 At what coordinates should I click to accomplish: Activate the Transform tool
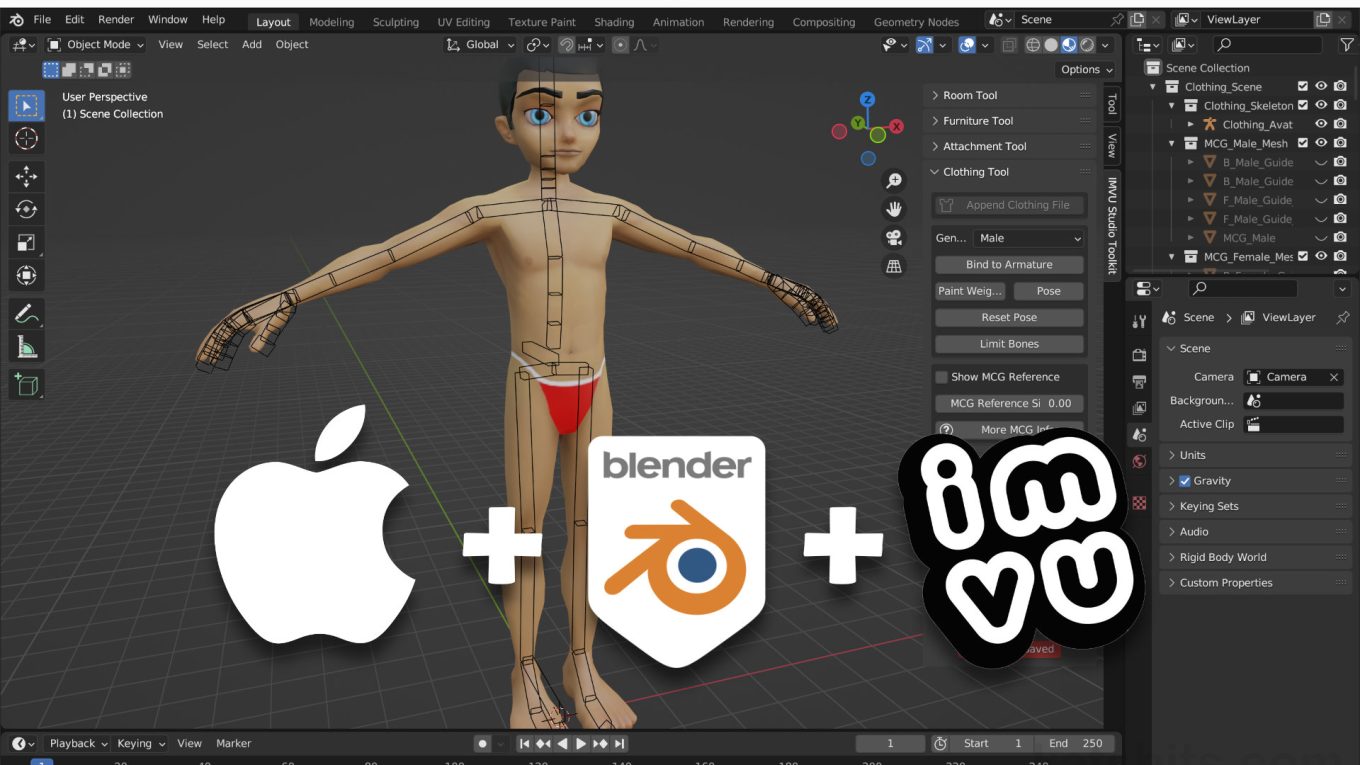coord(27,276)
